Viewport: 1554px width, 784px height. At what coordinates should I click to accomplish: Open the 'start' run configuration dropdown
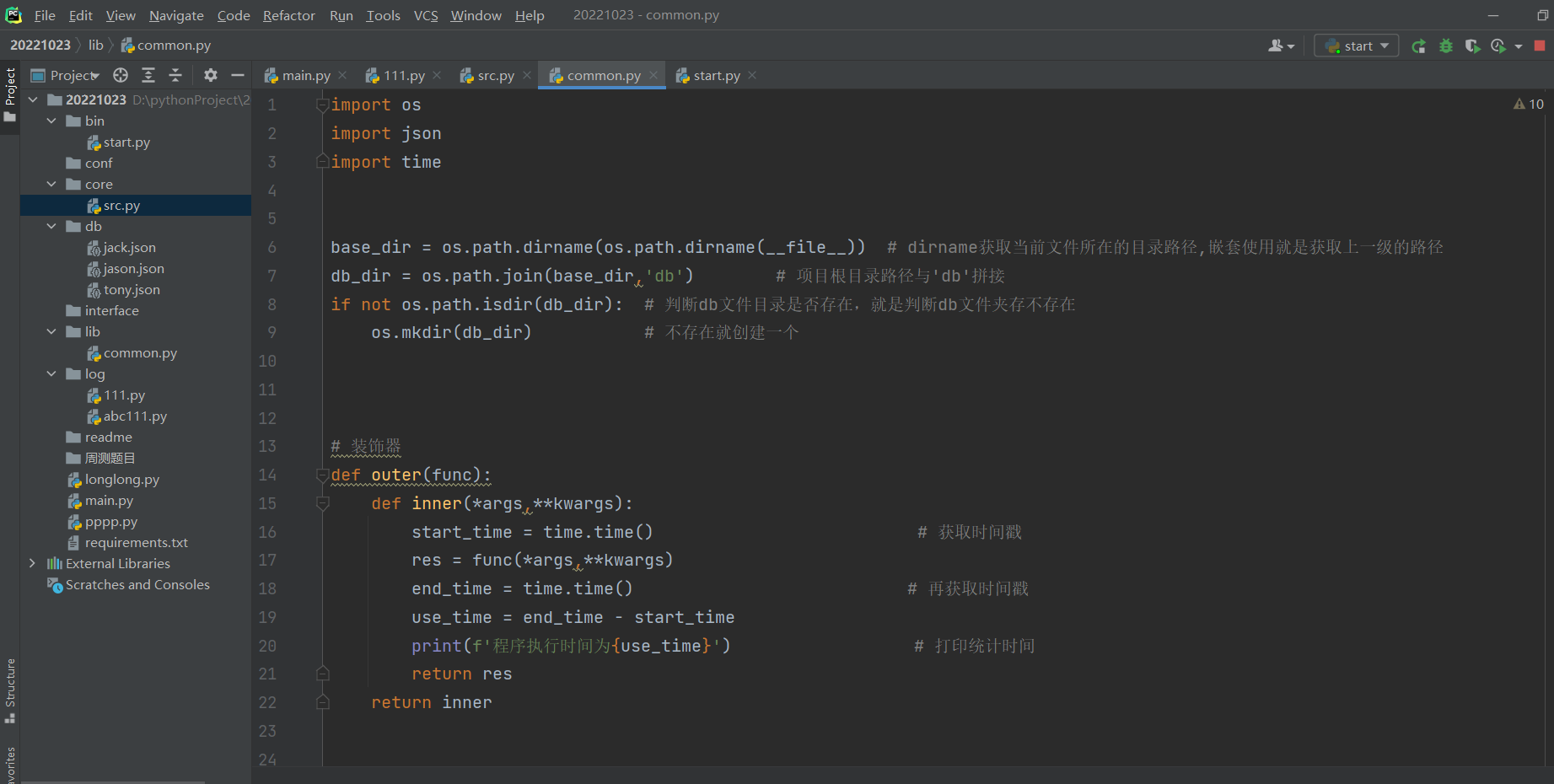1357,46
